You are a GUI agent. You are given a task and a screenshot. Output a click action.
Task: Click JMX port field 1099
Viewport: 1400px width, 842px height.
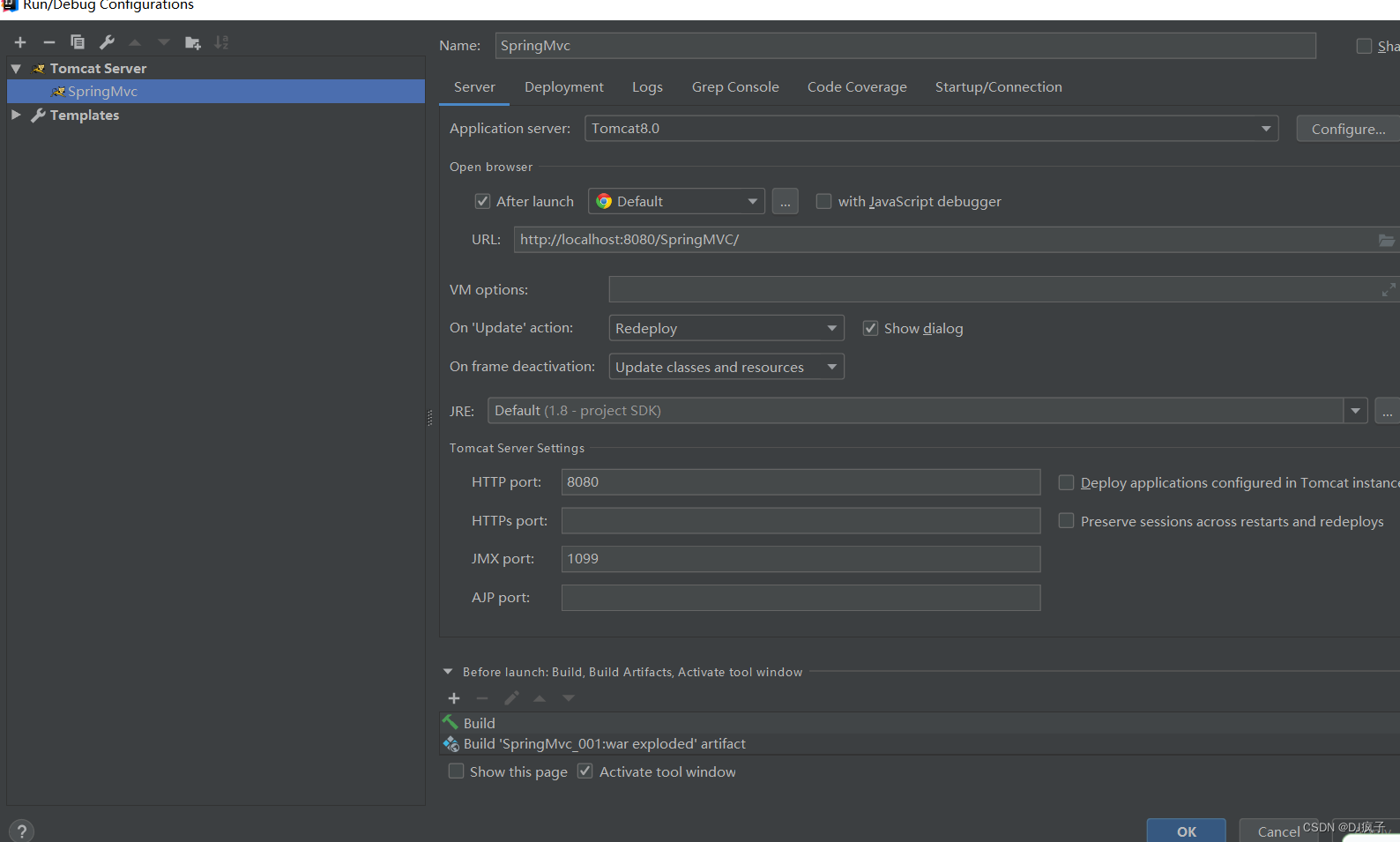[801, 559]
